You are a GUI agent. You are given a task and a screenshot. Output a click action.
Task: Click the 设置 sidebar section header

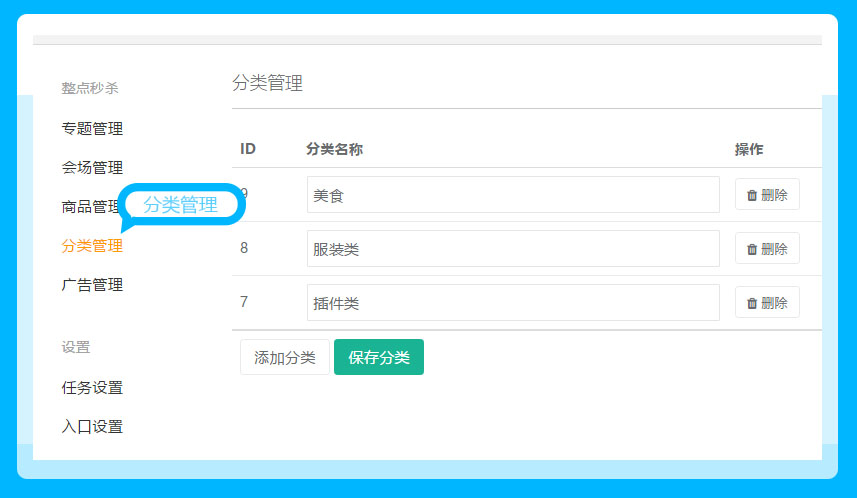coord(76,348)
